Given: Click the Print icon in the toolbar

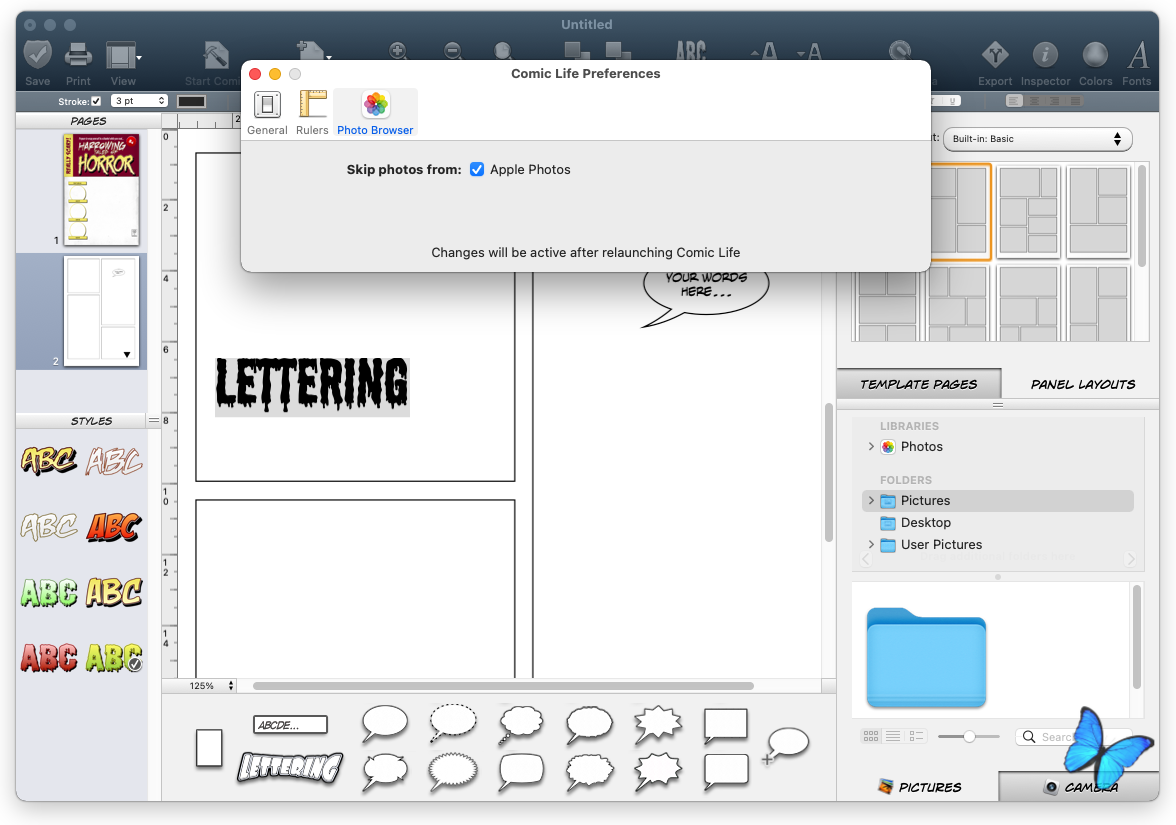Looking at the screenshot, I should pos(78,56).
